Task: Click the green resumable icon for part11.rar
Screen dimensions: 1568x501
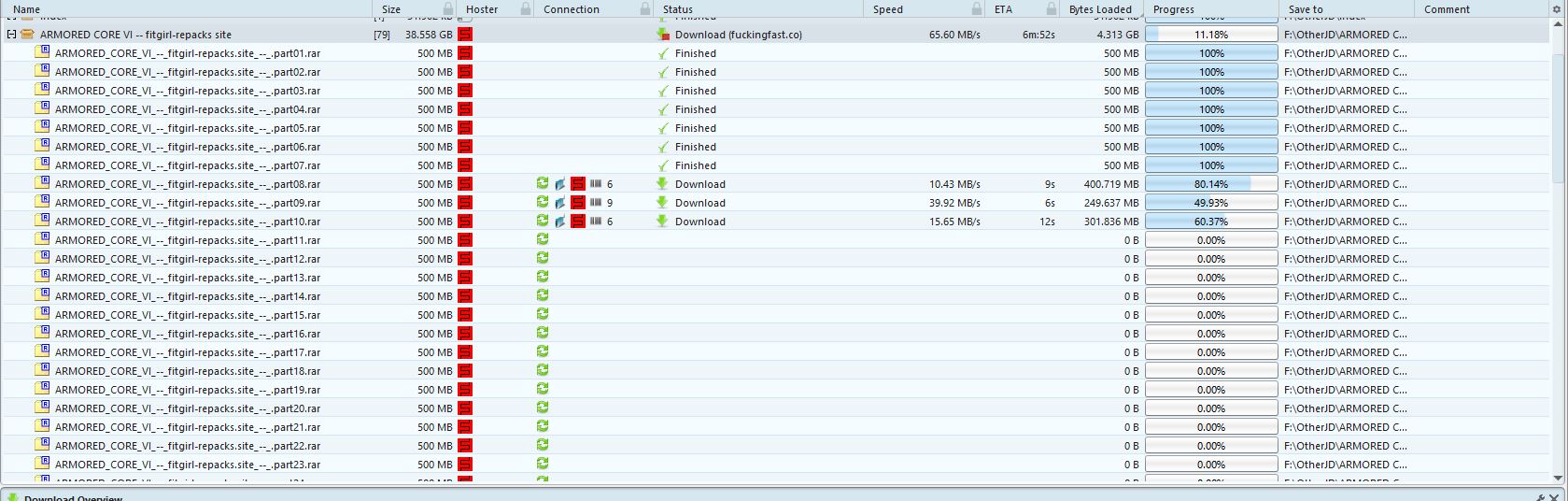Action: click(543, 239)
